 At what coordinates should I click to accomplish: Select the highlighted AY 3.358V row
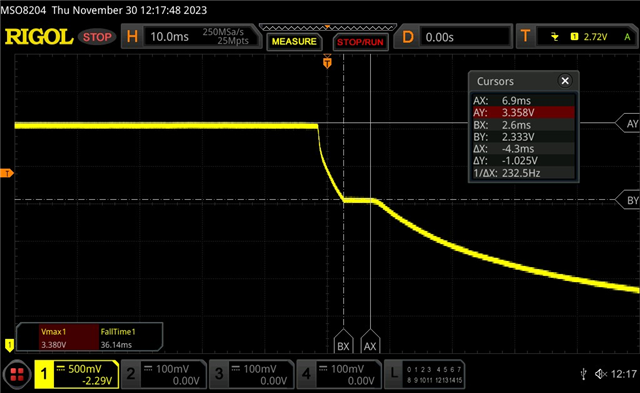[523, 112]
